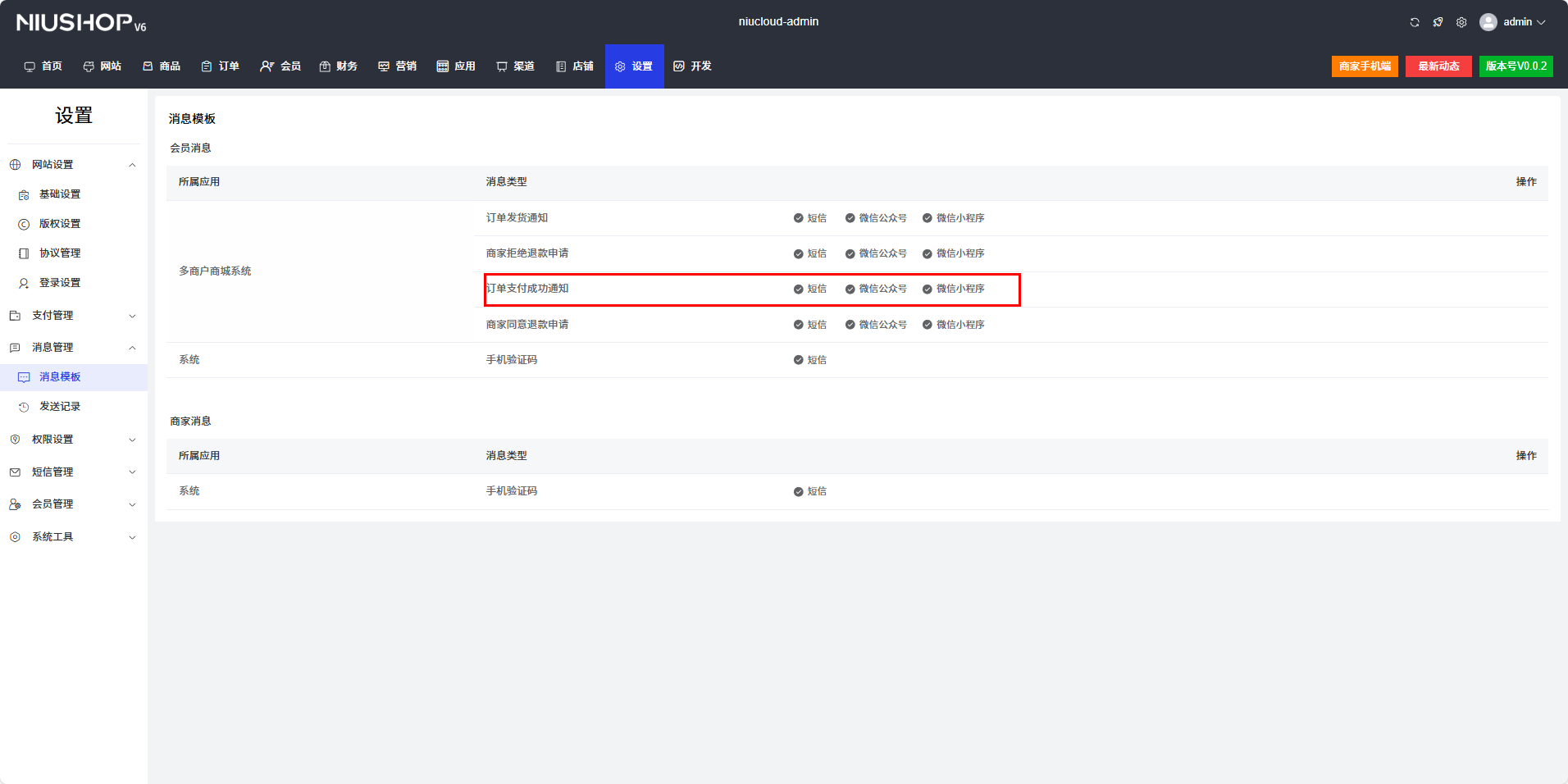Toggle 短信 check for 订单发货通知

coord(798,218)
